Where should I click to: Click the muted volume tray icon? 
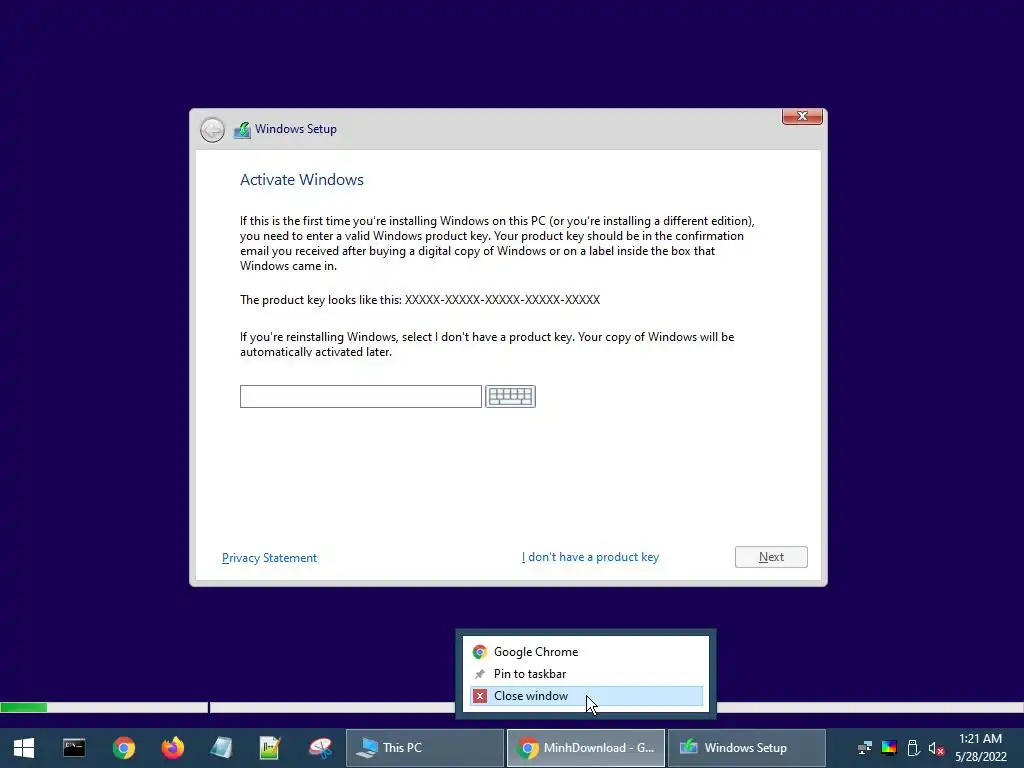click(x=936, y=748)
